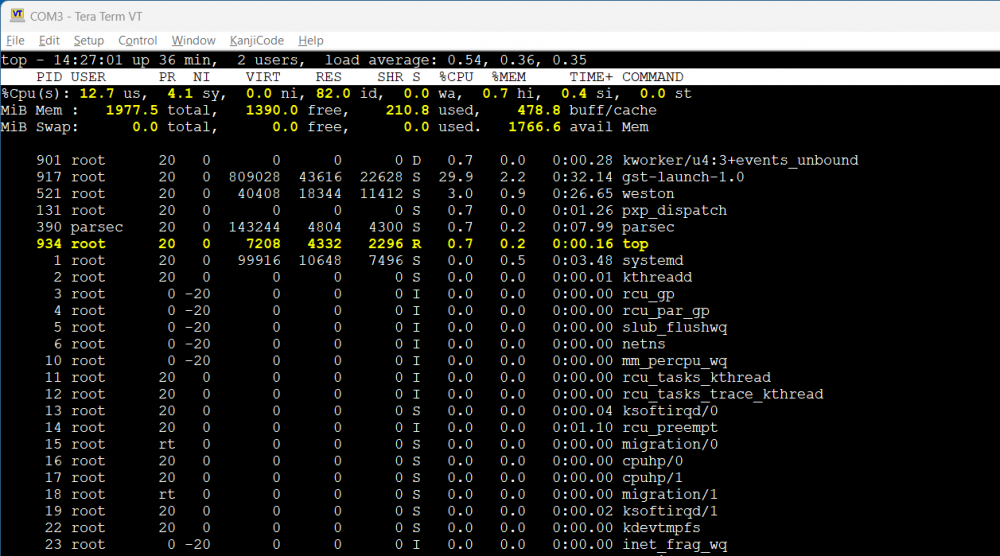Click the COMMAND column header

coord(652,77)
